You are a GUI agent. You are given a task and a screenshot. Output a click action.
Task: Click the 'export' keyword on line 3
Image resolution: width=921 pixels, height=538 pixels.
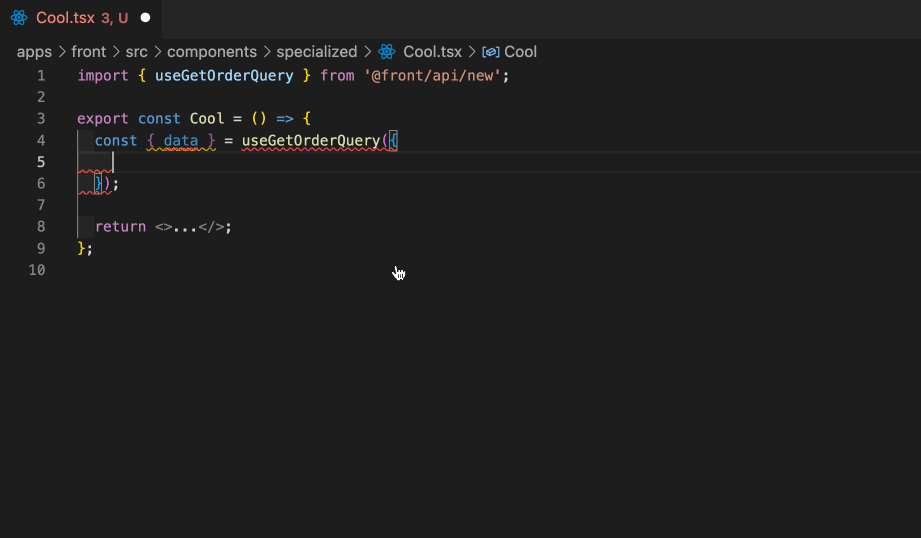coord(103,119)
